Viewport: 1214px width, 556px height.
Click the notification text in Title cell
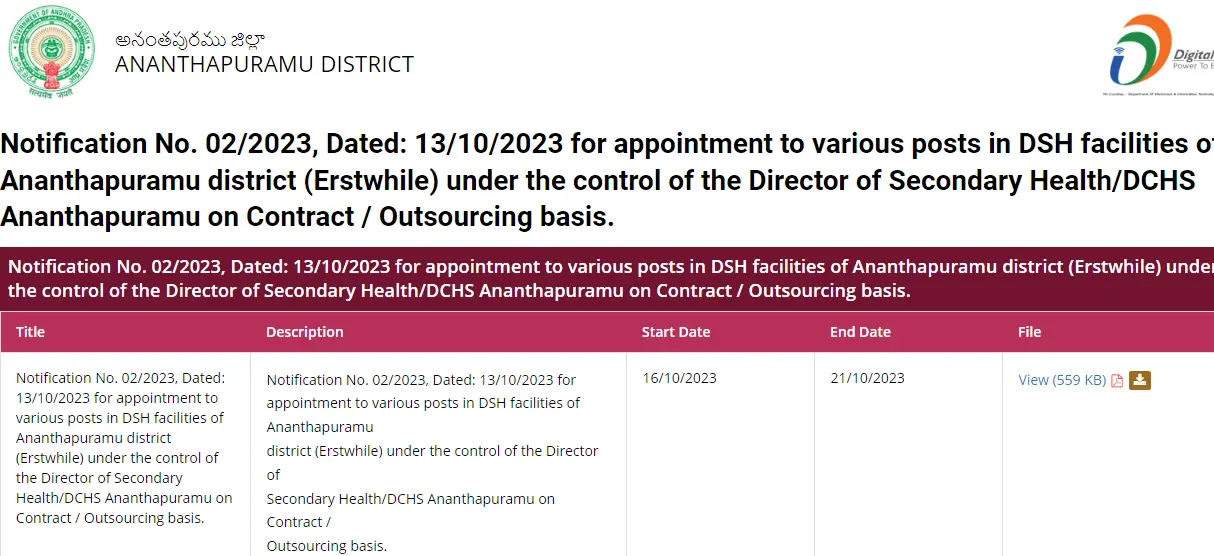tap(124, 448)
